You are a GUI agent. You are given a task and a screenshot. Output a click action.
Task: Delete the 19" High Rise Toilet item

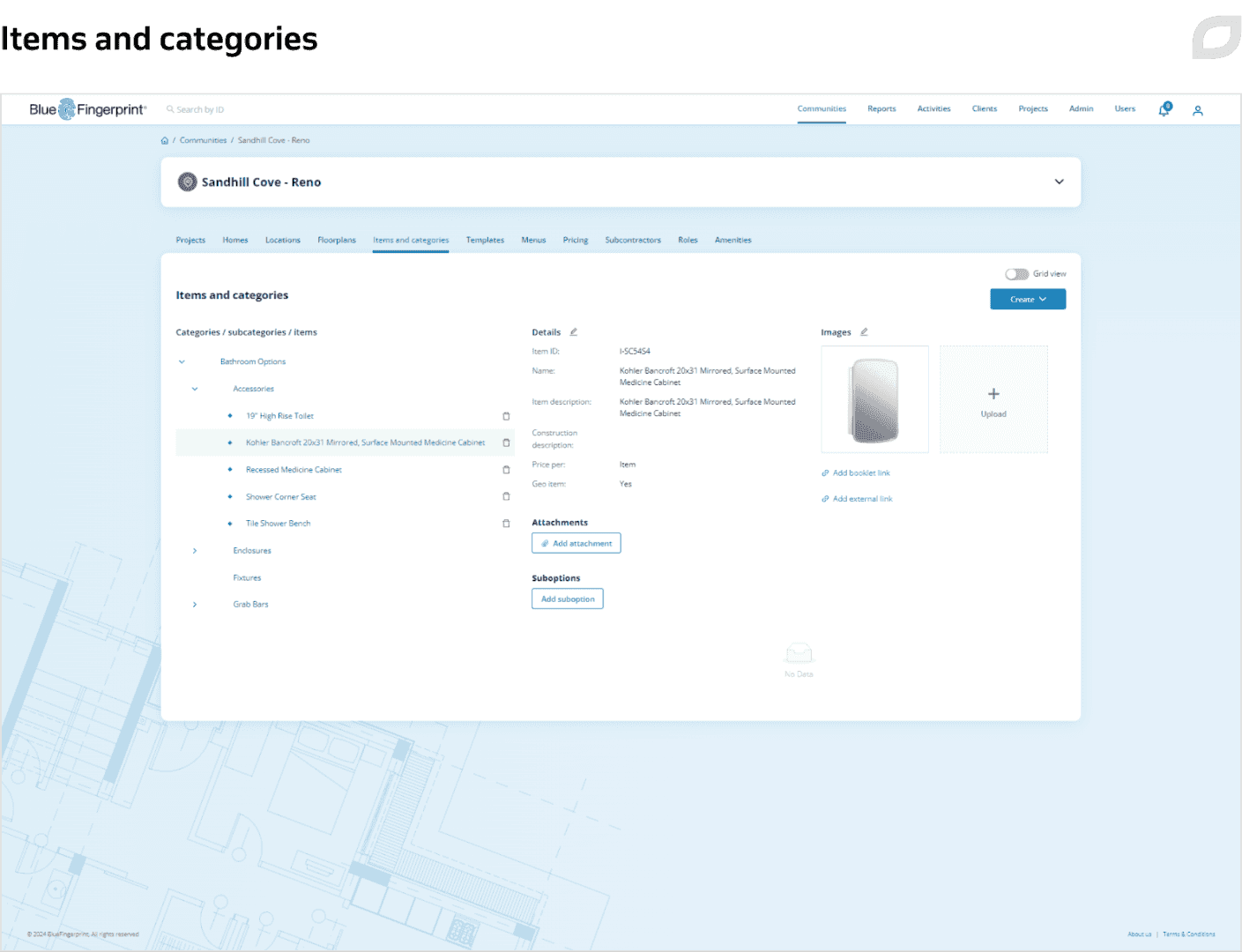(x=506, y=416)
